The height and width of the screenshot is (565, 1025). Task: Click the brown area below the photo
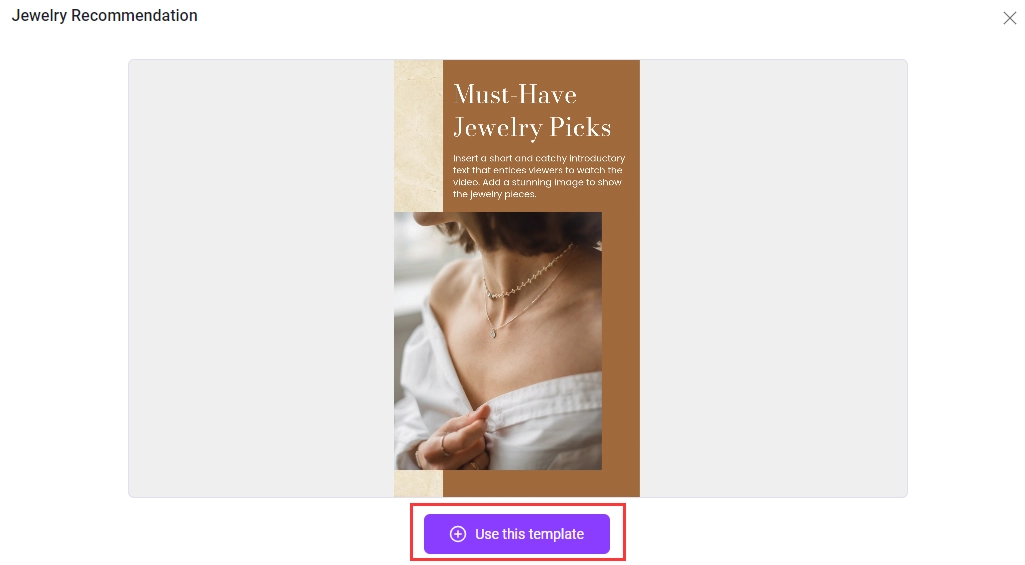click(541, 483)
